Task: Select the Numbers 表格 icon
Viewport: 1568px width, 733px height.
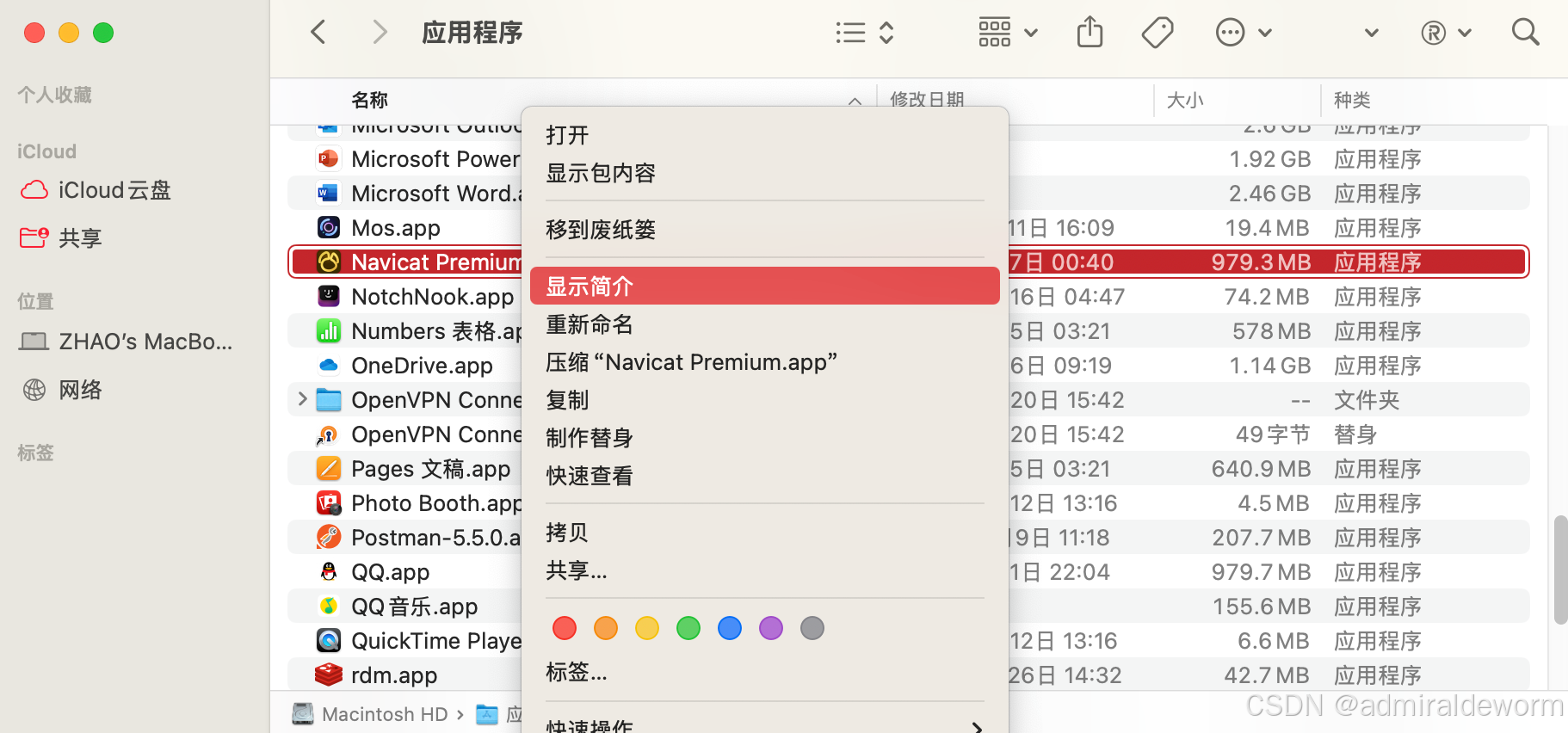Action: click(328, 330)
